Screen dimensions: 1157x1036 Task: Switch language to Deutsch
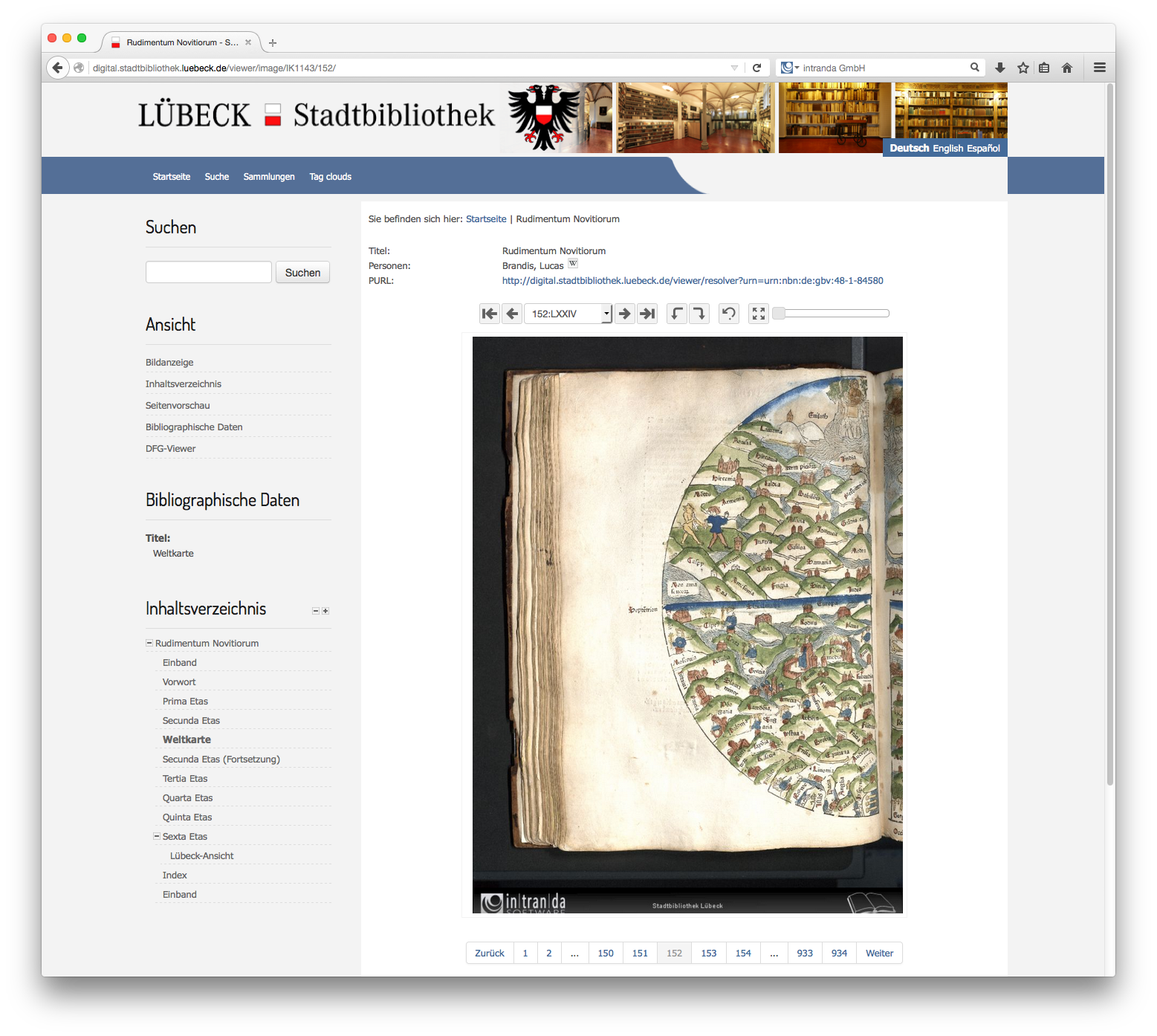tap(910, 149)
